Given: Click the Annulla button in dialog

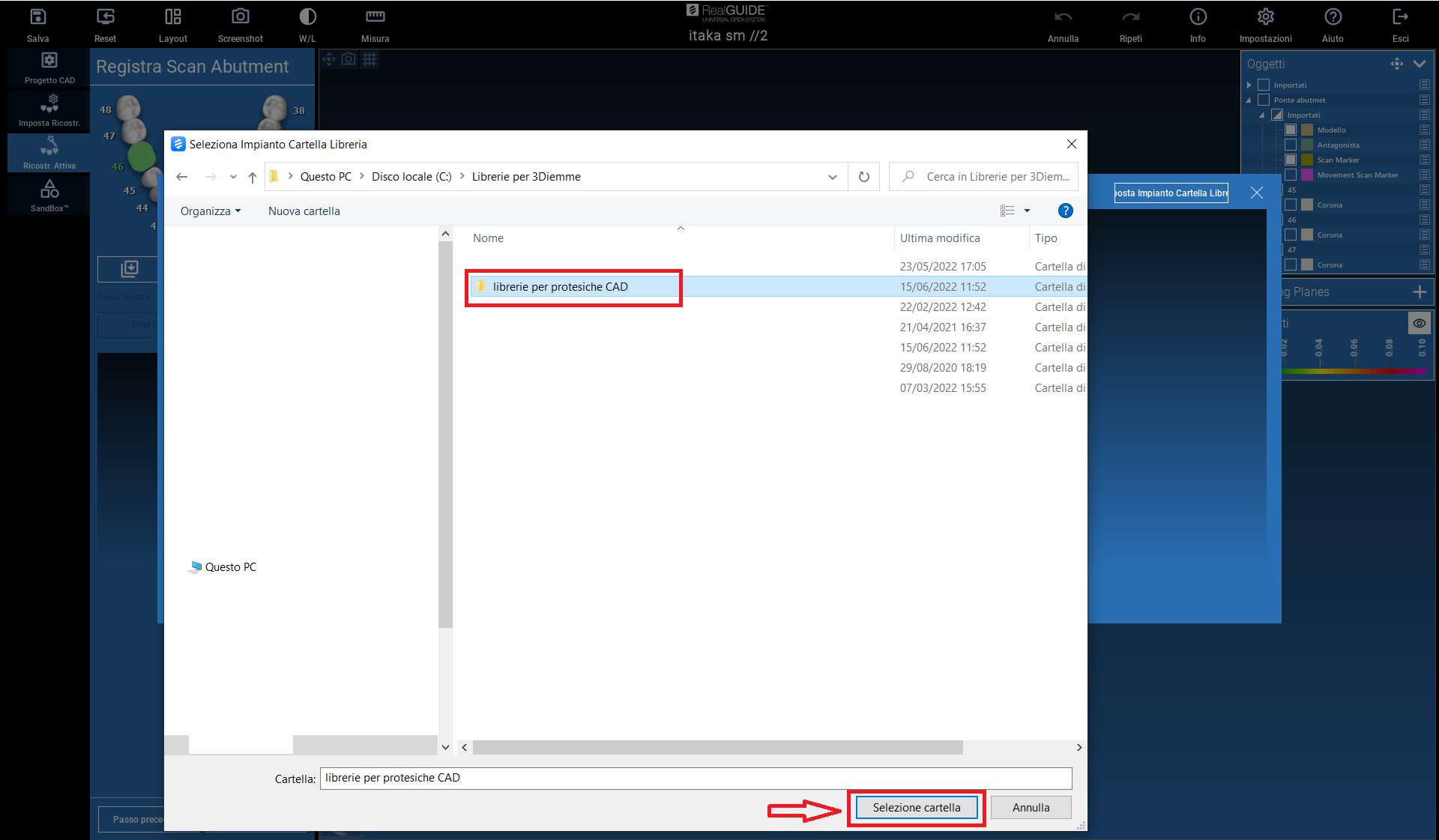Looking at the screenshot, I should click(x=1031, y=808).
